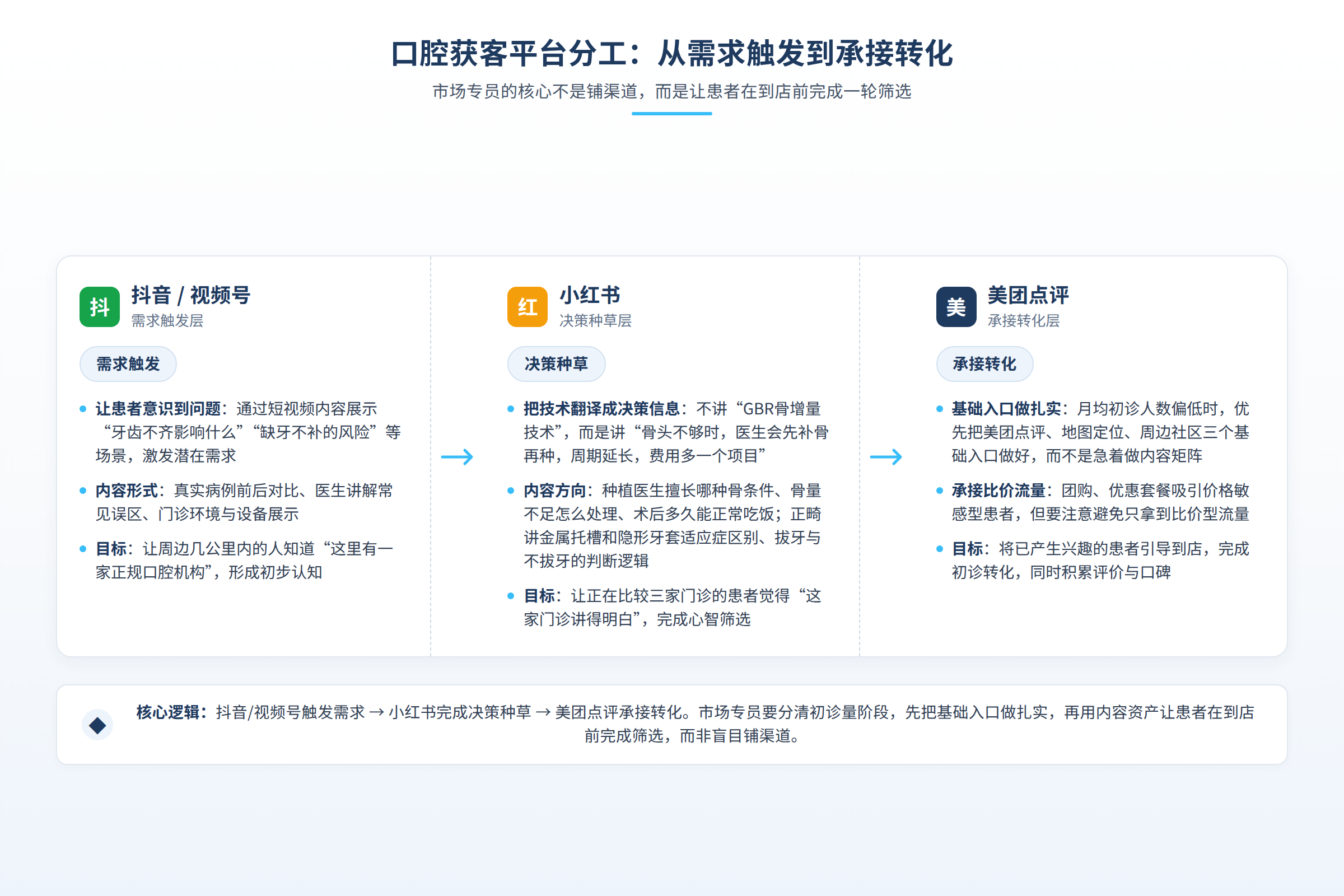Click the subtitle 决策种草层
Viewport: 1344px width, 896px height.
595,320
